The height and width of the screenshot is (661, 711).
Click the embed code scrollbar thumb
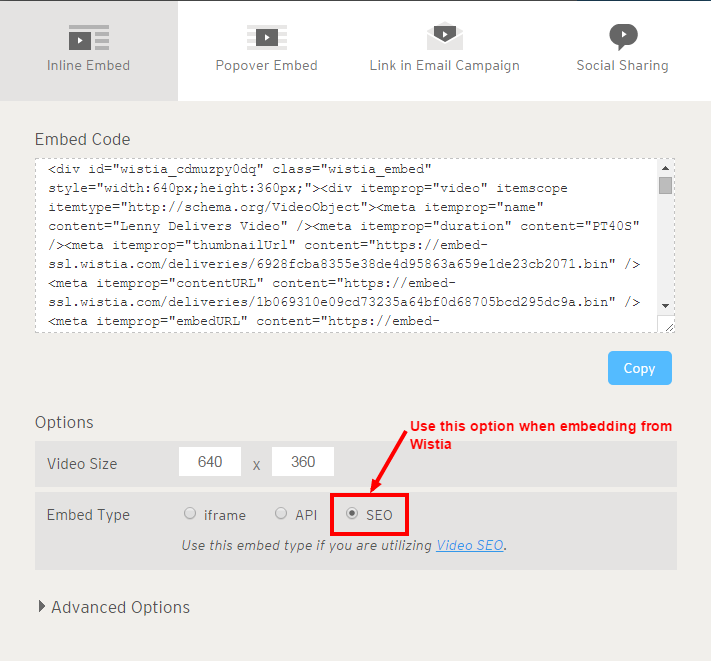tap(666, 185)
